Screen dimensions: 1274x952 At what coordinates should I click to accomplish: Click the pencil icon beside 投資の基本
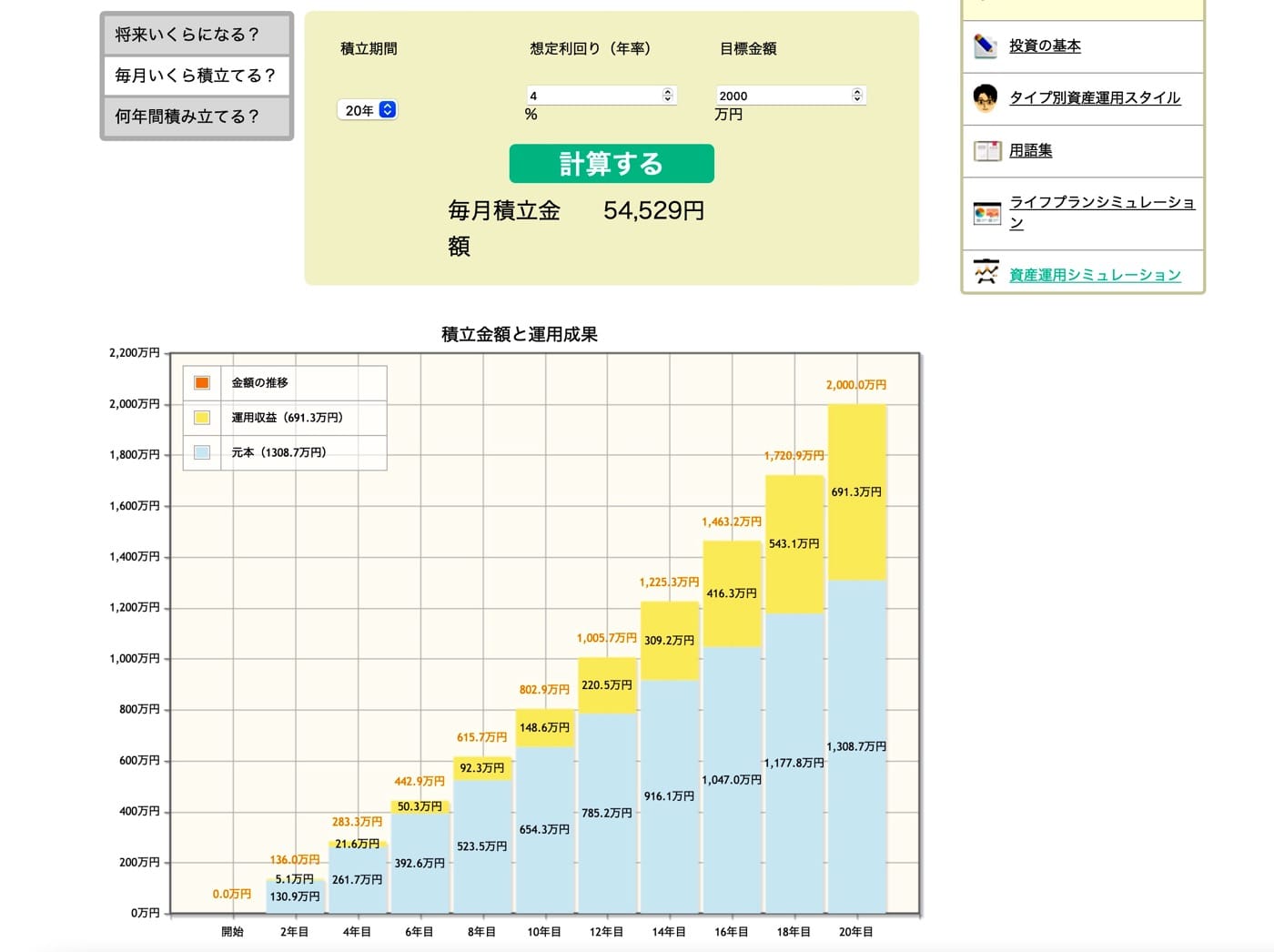(986, 46)
